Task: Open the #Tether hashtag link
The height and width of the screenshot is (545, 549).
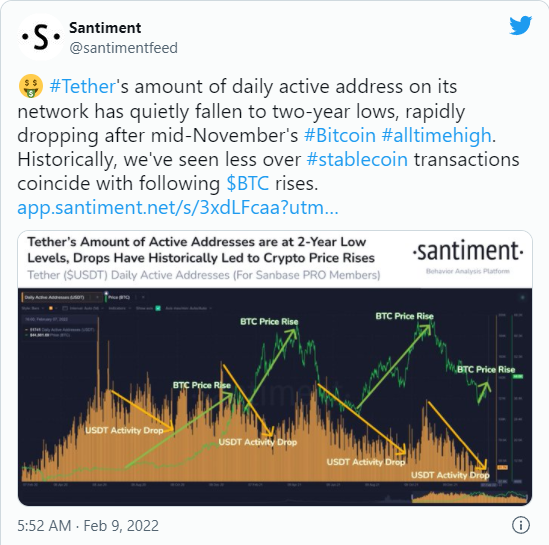Action: tap(83, 86)
